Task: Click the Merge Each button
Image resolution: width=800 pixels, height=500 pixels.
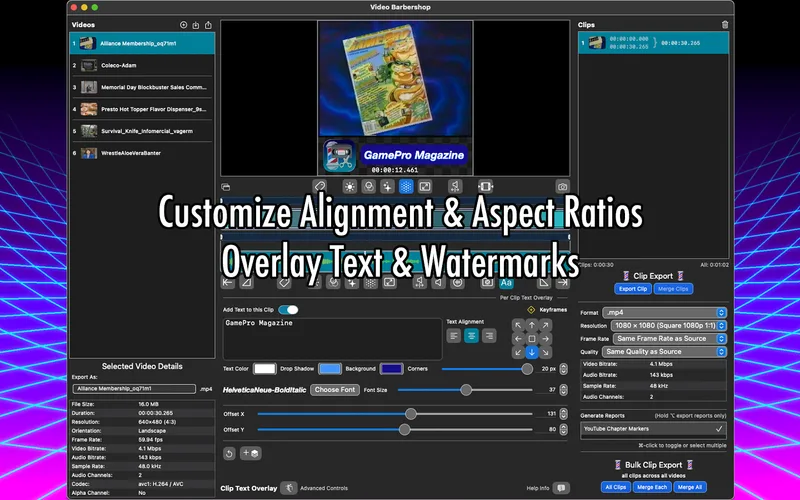Action: (652, 487)
